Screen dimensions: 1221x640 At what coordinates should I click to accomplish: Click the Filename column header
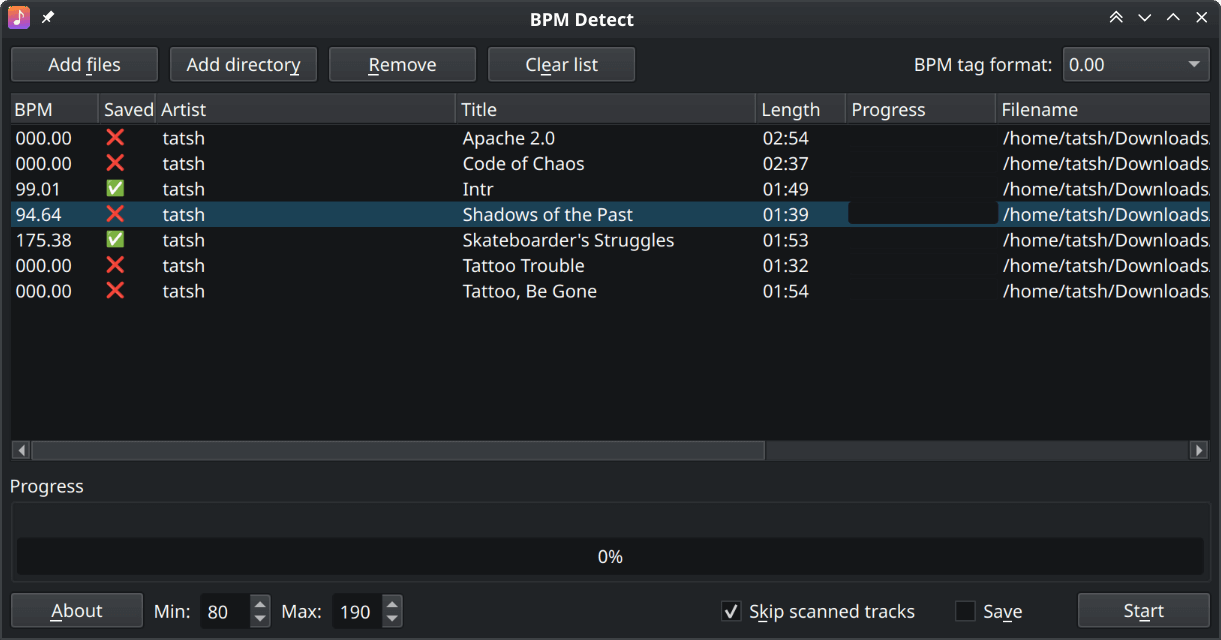point(1103,110)
